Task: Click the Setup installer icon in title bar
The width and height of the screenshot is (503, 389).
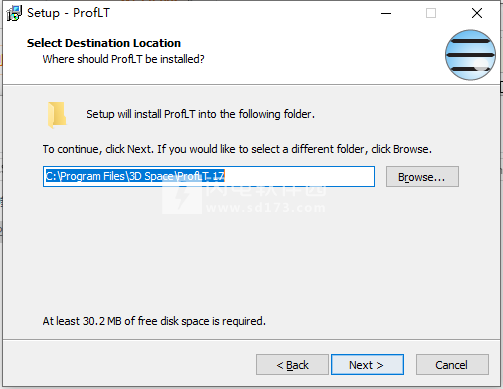Action: (14, 13)
